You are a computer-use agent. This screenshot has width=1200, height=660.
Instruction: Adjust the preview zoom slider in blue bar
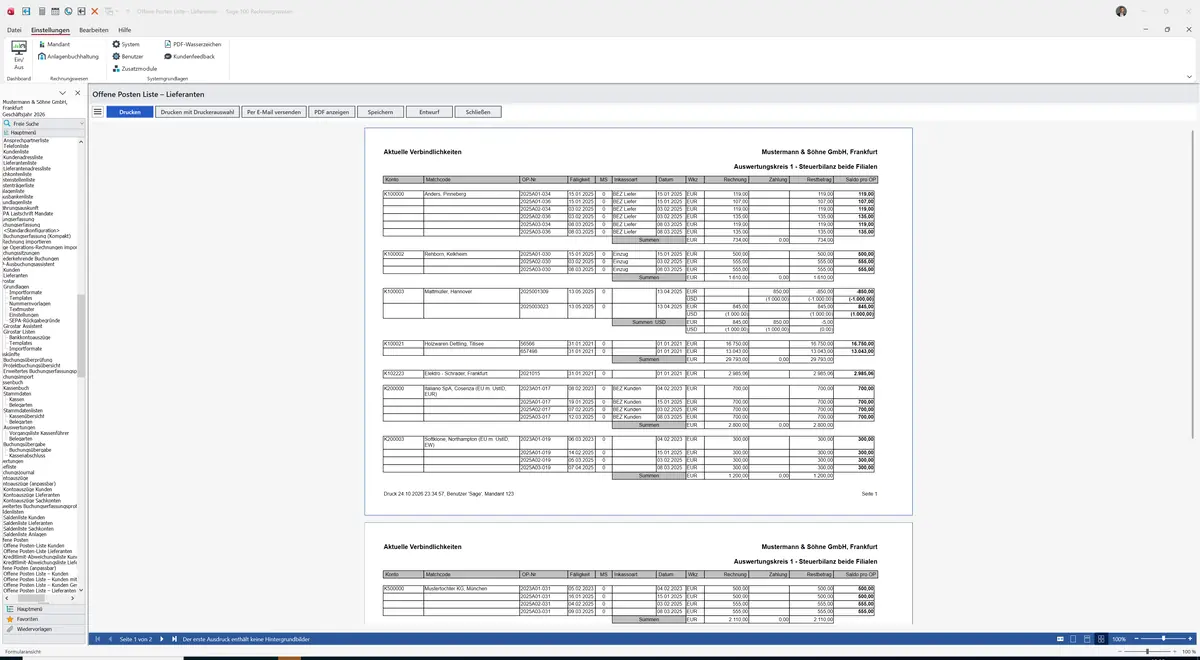tap(1163, 639)
